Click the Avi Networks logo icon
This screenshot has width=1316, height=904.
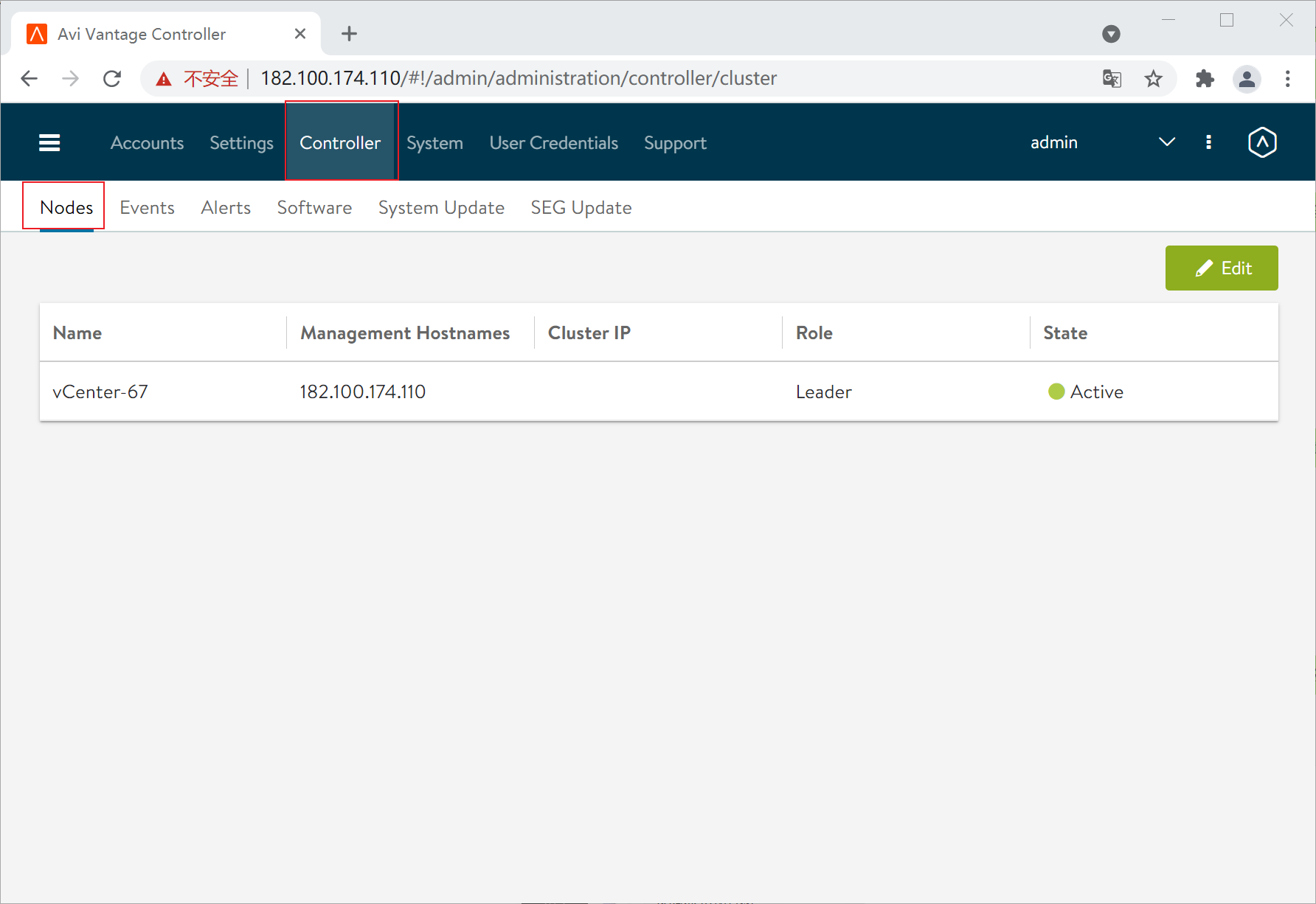(x=1261, y=142)
